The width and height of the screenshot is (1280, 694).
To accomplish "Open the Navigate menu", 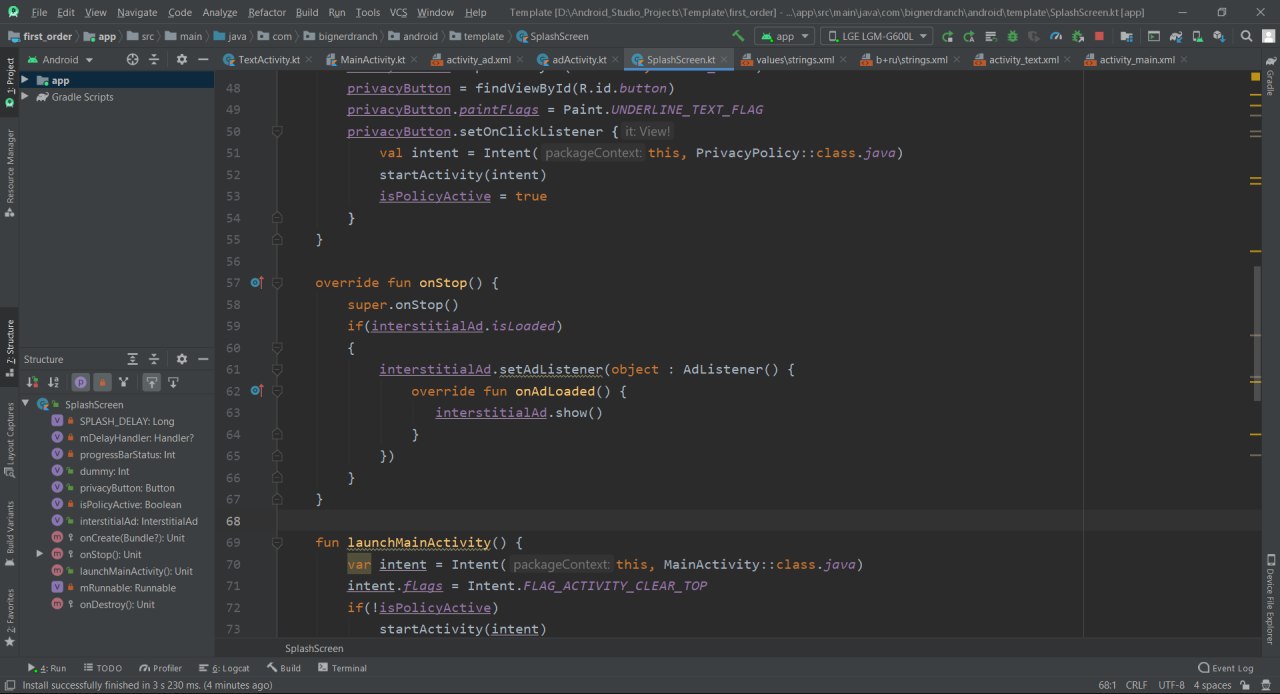I will point(137,12).
